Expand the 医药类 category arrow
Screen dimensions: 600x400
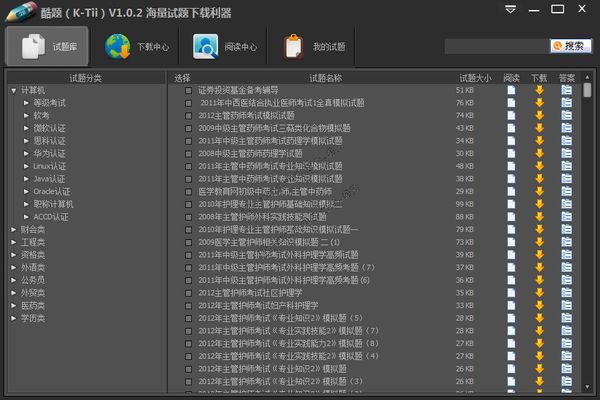pos(14,305)
